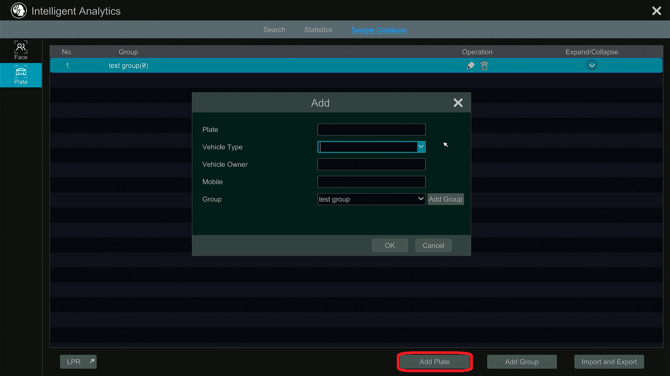Open the Sample Database tab
Image resolution: width=670 pixels, height=376 pixels.
pyautogui.click(x=379, y=30)
